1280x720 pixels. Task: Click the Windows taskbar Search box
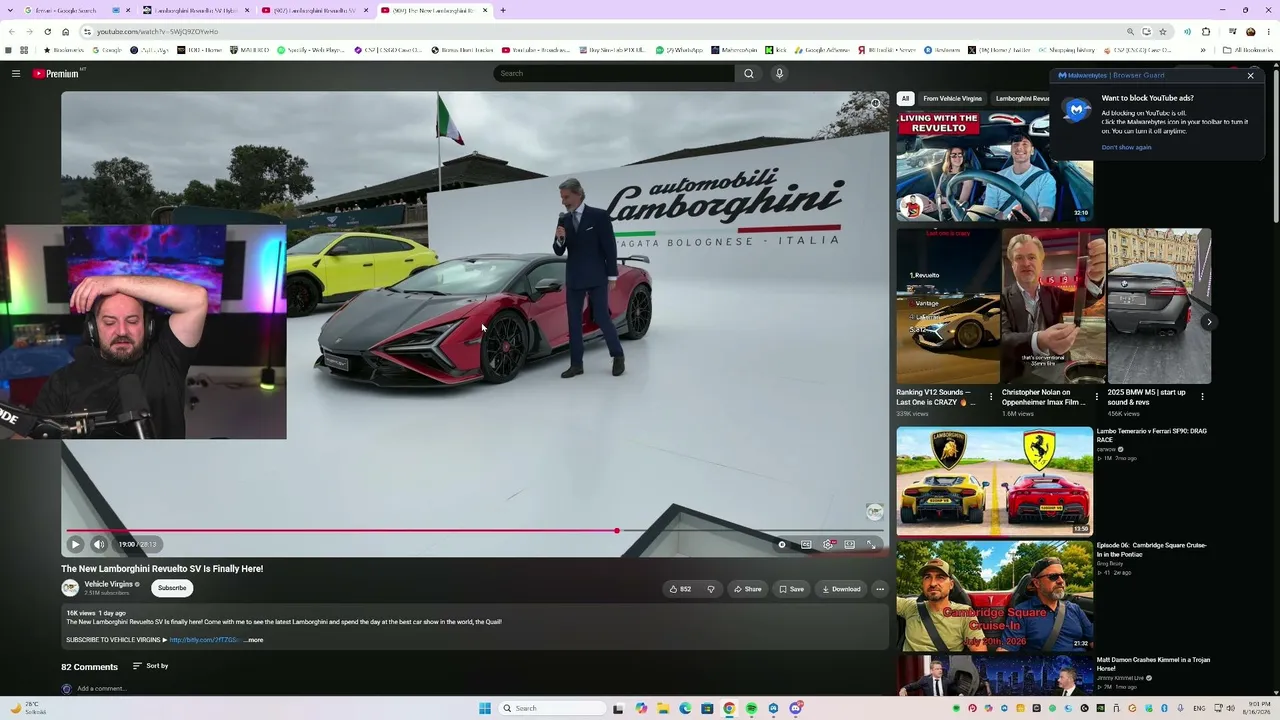tap(553, 708)
